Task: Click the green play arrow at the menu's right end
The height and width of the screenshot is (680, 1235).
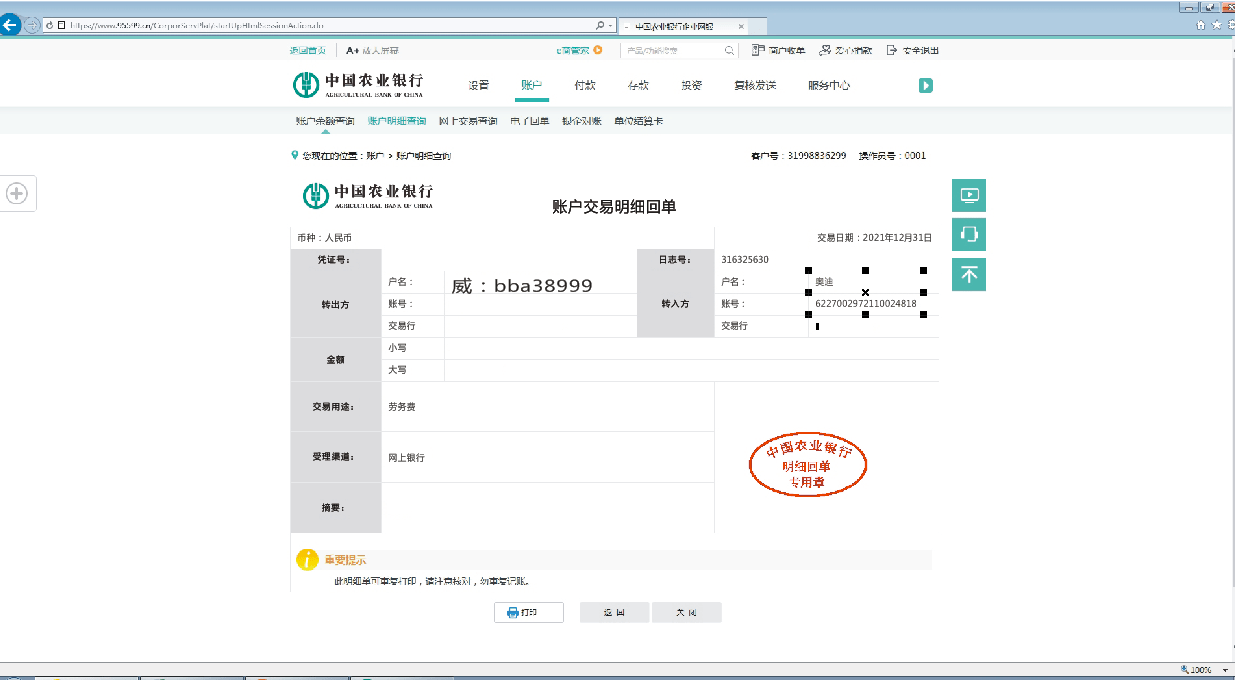Action: [x=926, y=86]
